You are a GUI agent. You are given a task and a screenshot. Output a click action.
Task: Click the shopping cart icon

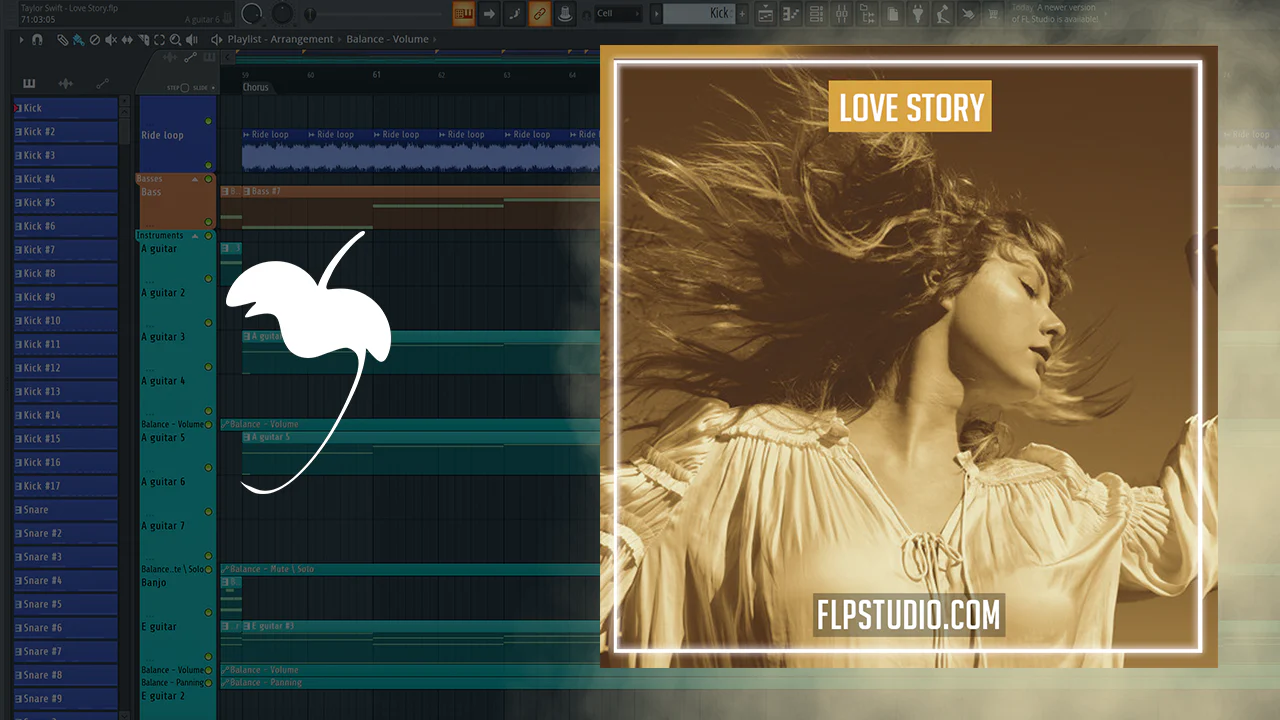[x=993, y=14]
